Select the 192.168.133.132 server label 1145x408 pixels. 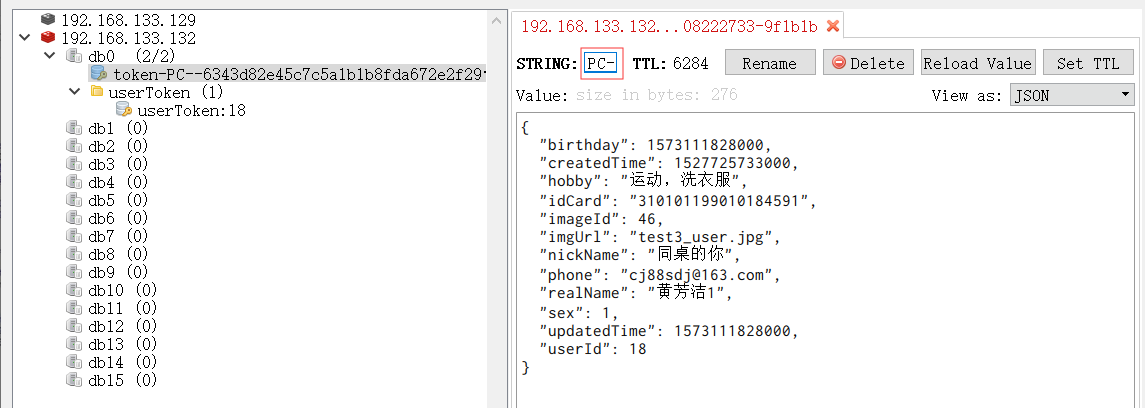pos(129,37)
